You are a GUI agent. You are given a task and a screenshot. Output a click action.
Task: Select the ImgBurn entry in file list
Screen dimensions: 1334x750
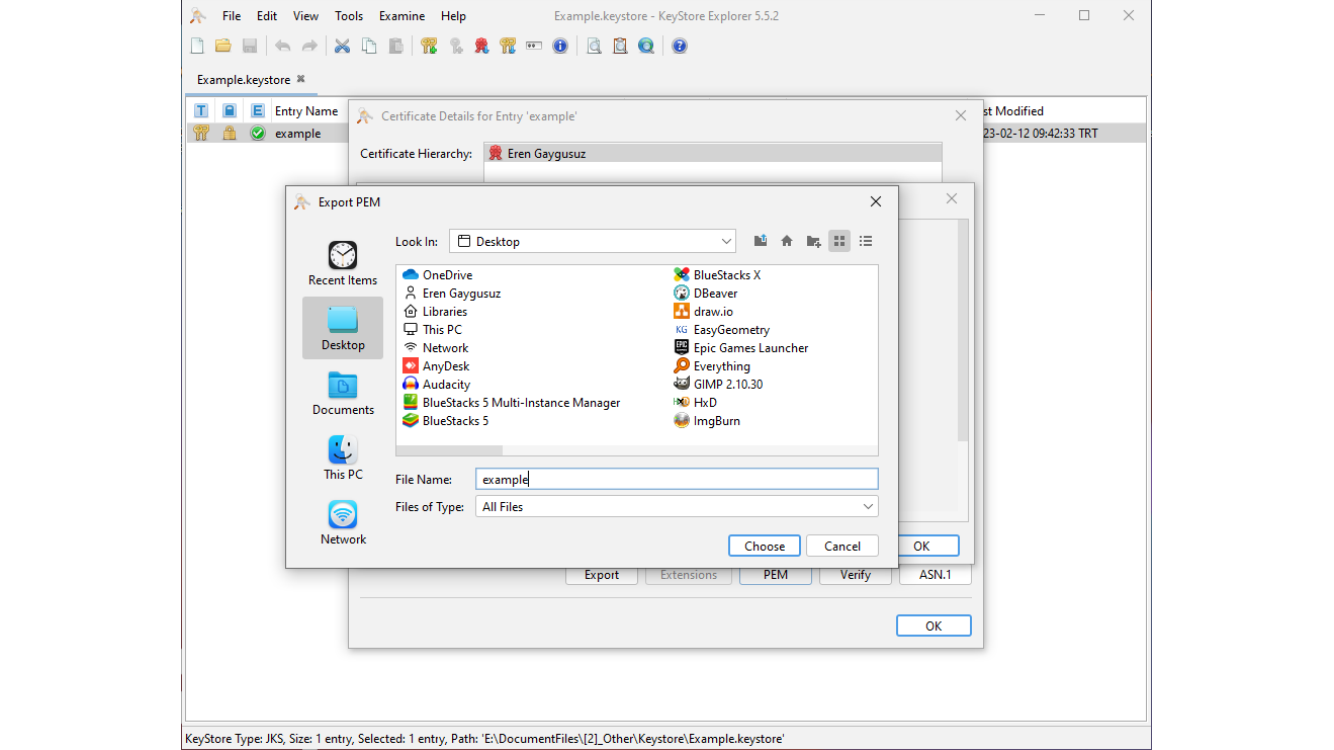click(706, 421)
